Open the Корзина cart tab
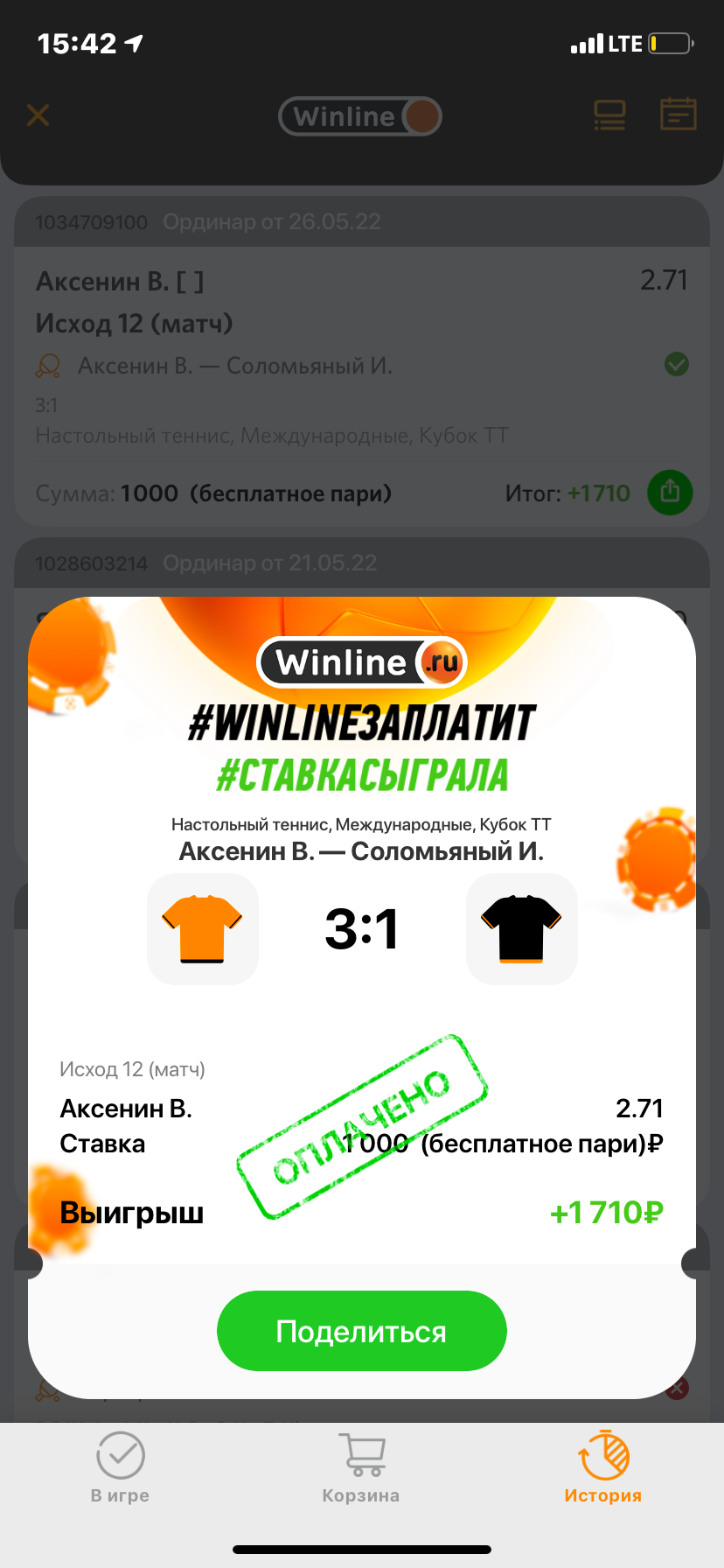This screenshot has height=1568, width=724. pos(361,1466)
